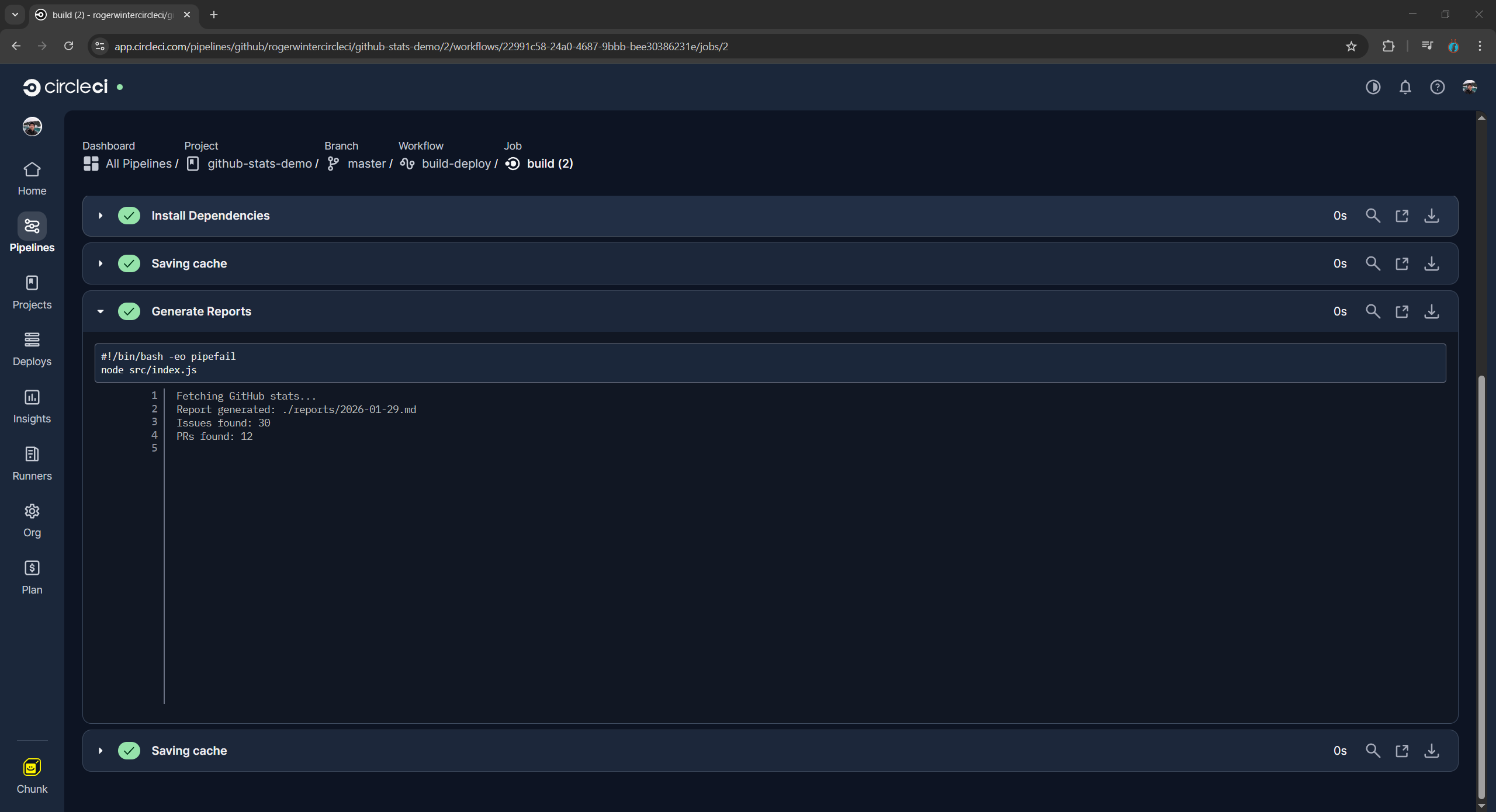Toggle the dark/light theme icon
The image size is (1496, 812).
point(1373,87)
